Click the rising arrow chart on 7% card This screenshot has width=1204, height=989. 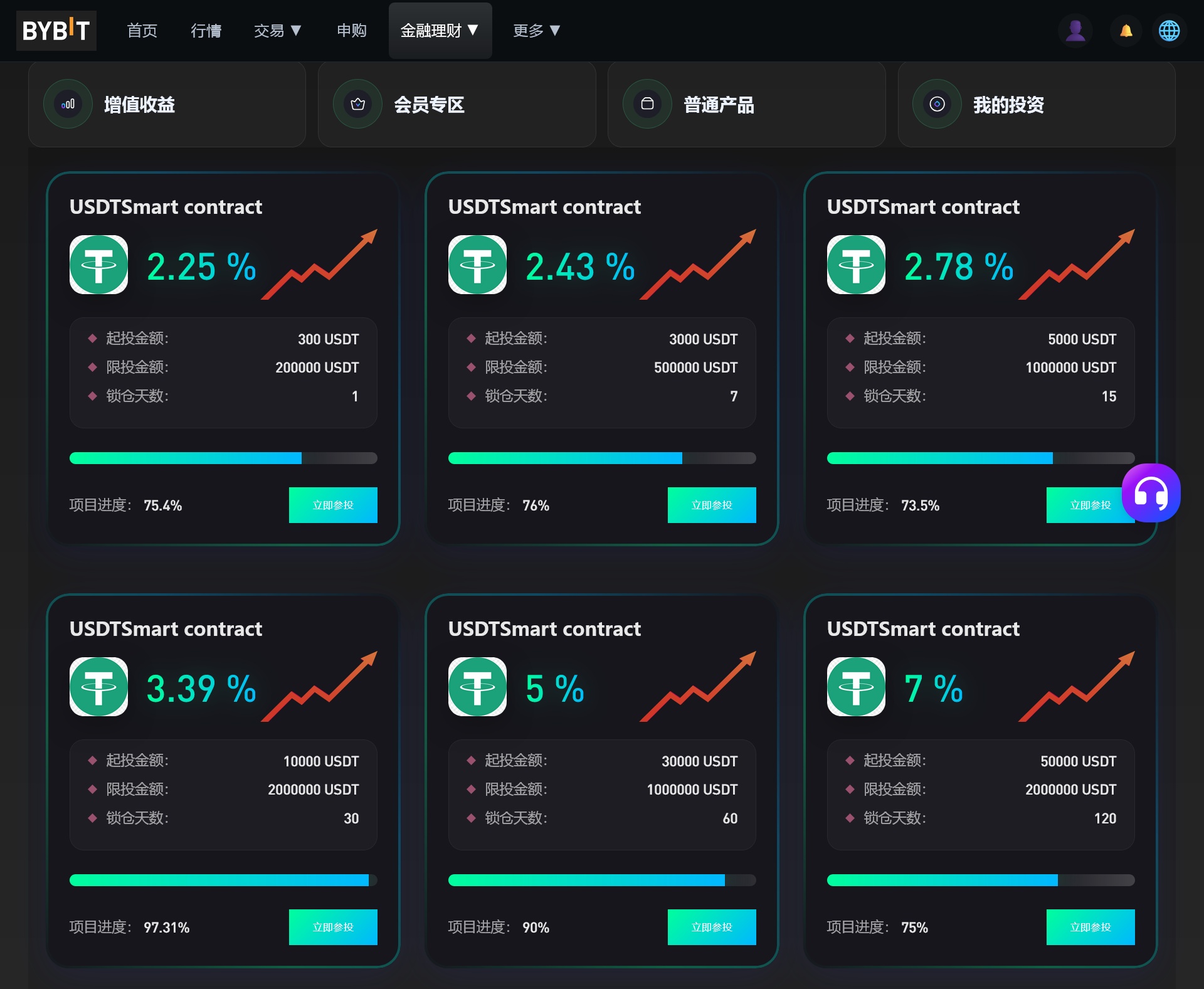click(x=1077, y=686)
